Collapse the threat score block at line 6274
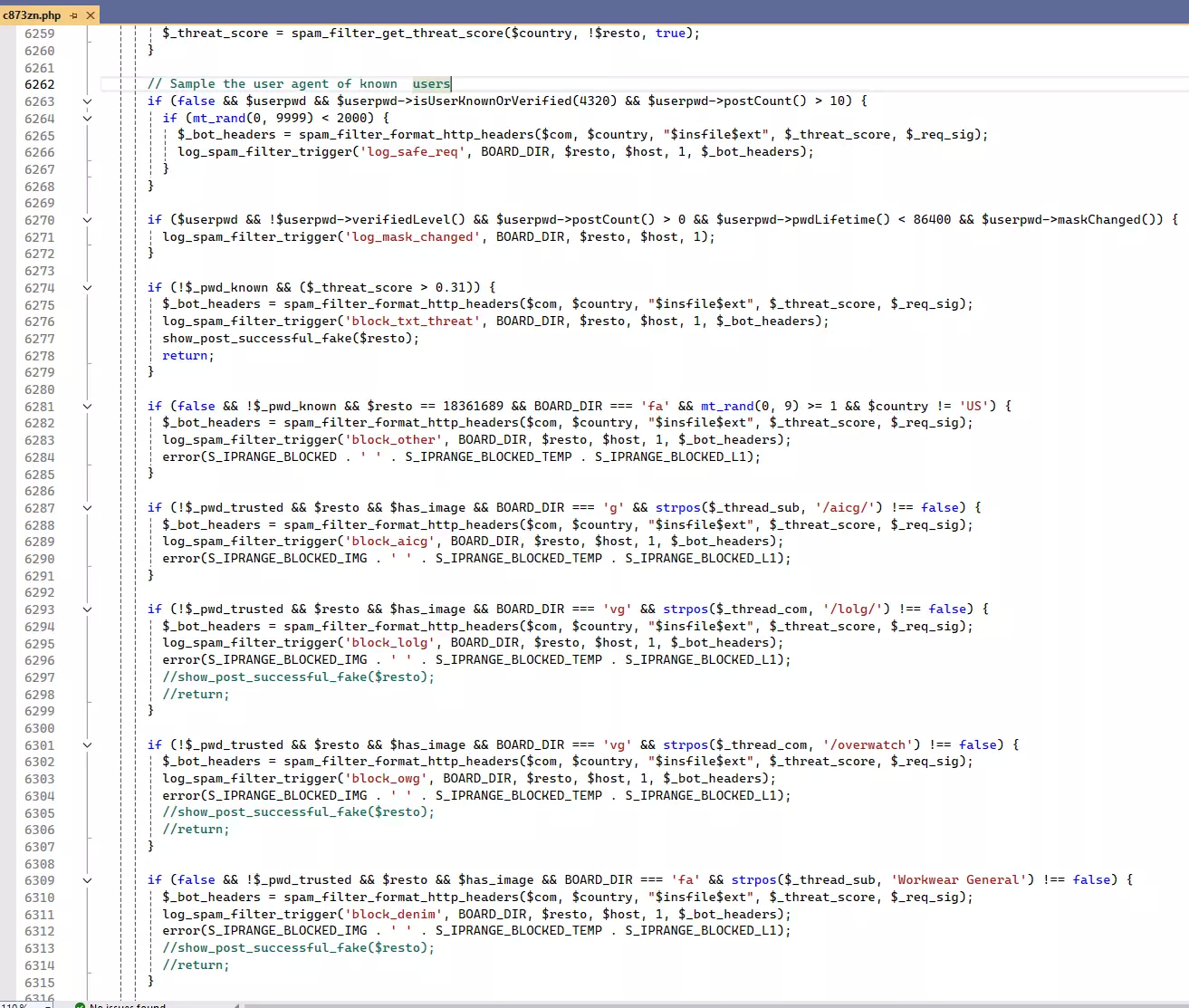Screen dimensions: 1189x1008 click(x=87, y=288)
